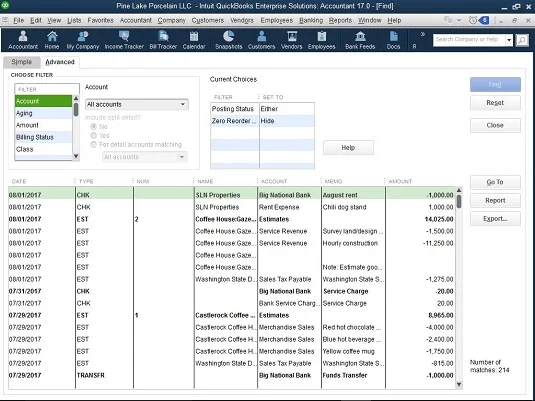The width and height of the screenshot is (535, 401).
Task: Select the Chili dog stand row
Action: point(231,207)
